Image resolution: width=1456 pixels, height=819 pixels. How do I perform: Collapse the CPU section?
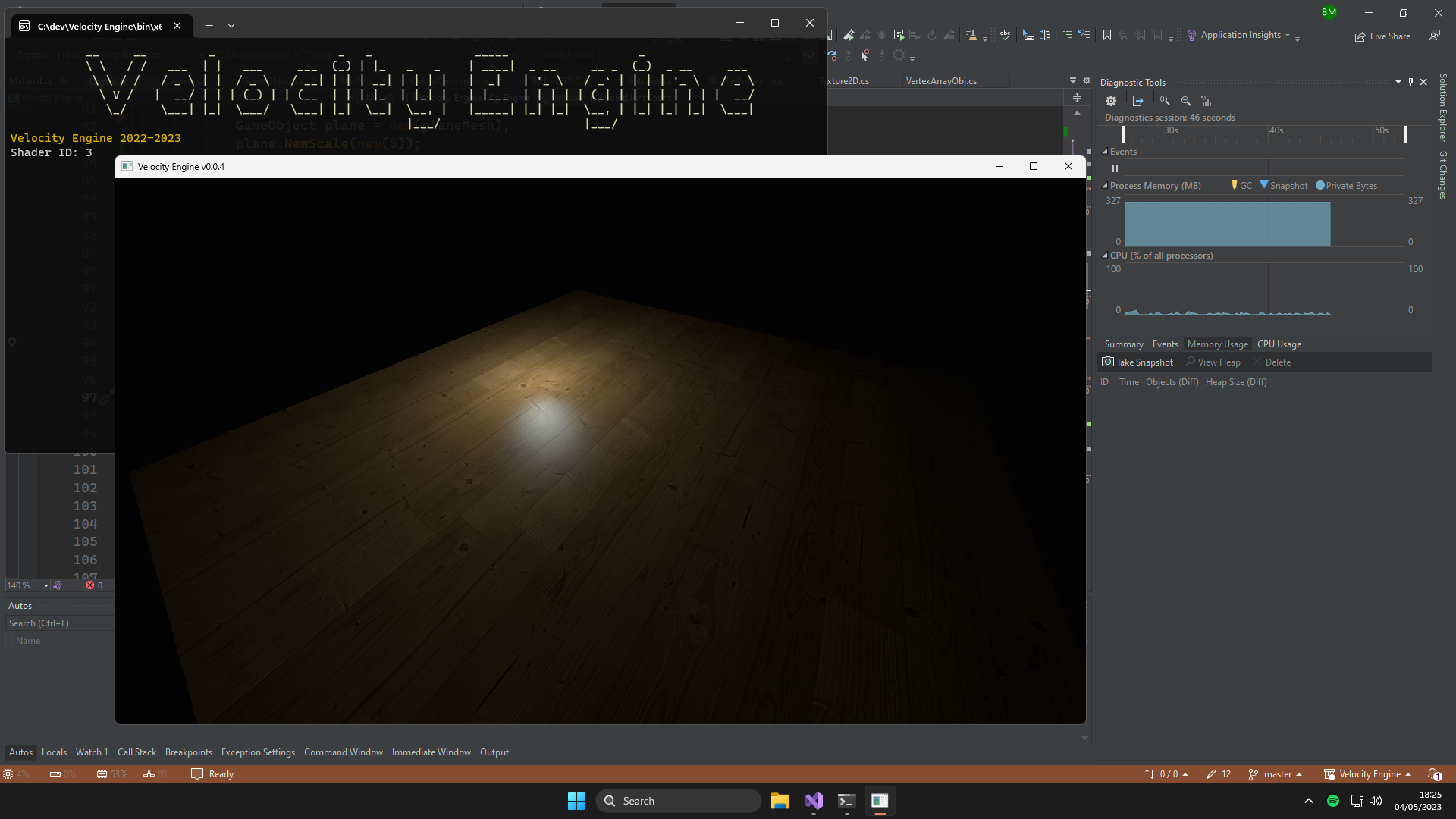(1105, 256)
